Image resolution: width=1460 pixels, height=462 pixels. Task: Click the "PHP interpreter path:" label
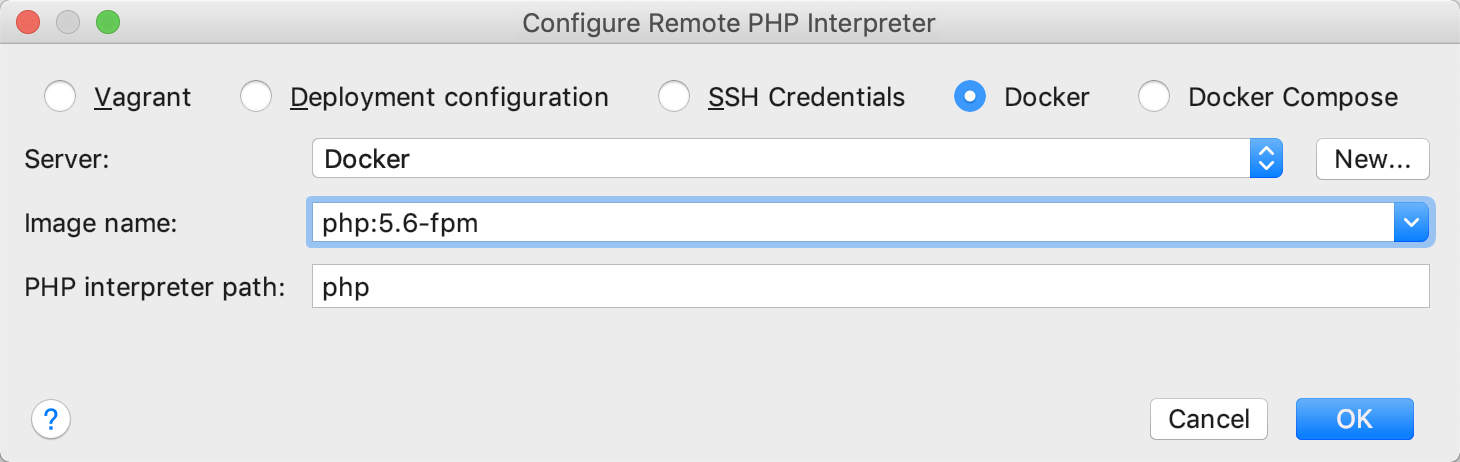(x=155, y=287)
